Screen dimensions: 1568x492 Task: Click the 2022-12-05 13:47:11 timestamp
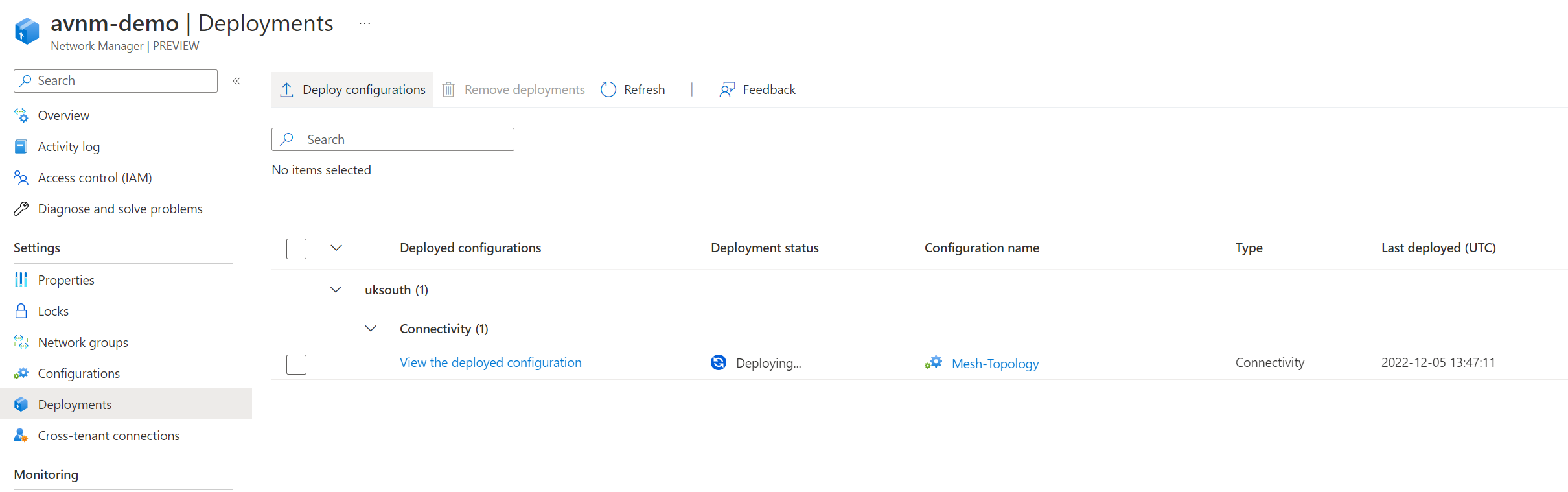[1438, 362]
